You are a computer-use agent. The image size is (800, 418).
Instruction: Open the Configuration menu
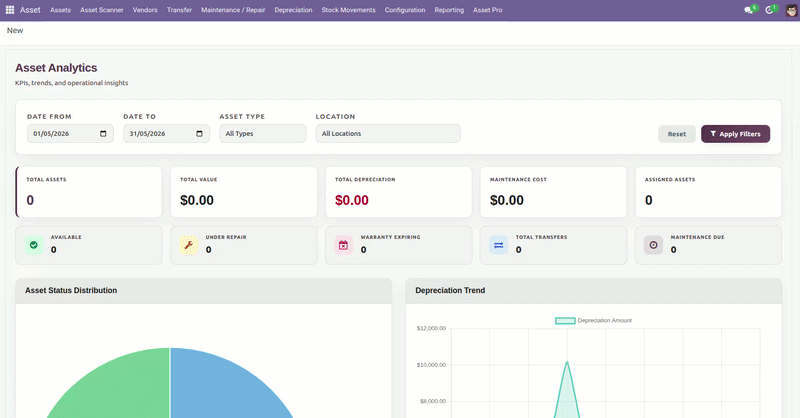pyautogui.click(x=405, y=10)
